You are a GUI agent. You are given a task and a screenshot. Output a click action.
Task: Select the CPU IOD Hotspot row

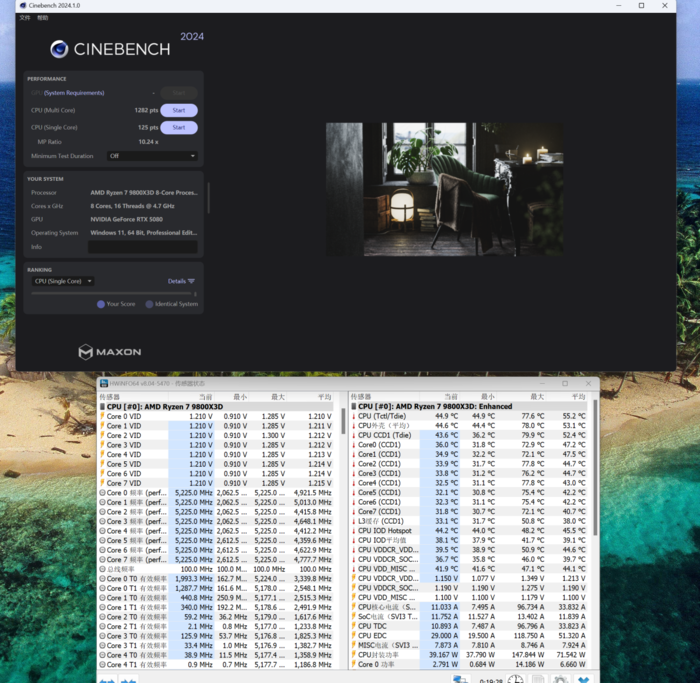469,531
